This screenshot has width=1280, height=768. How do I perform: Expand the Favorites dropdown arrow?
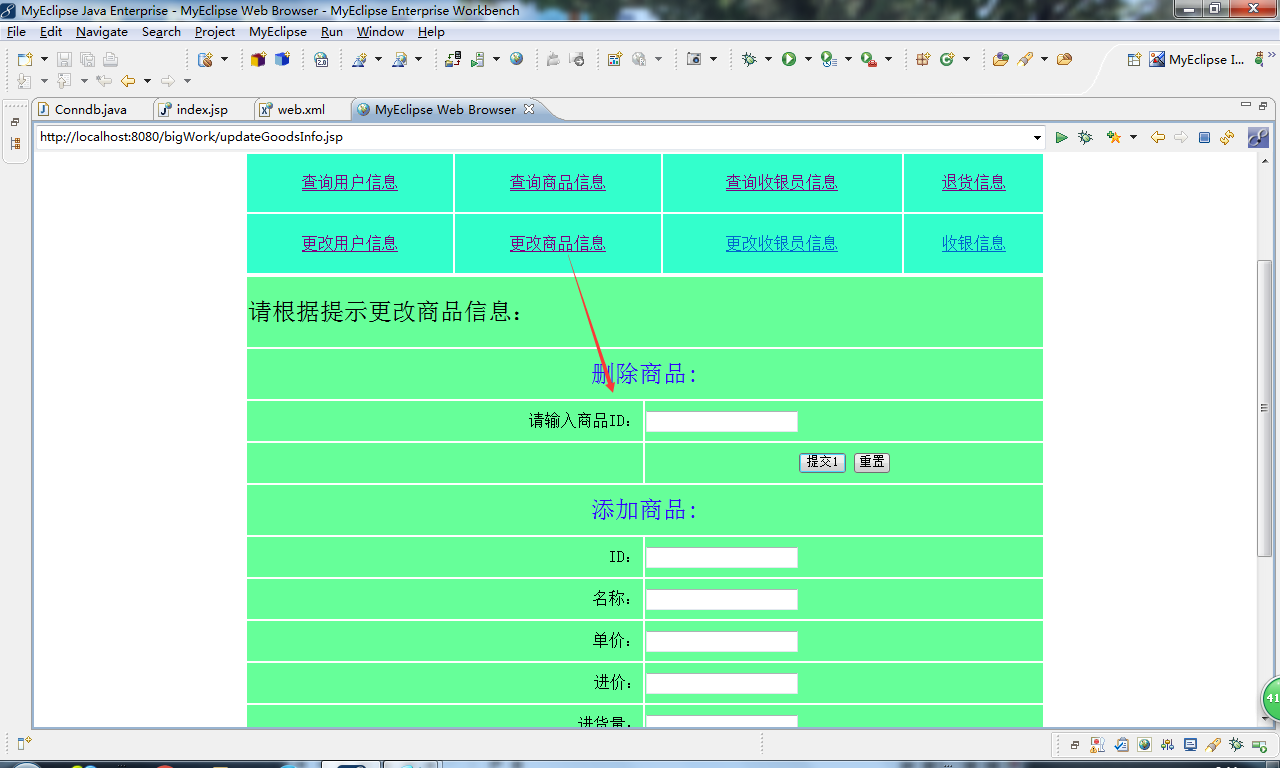point(1133,138)
